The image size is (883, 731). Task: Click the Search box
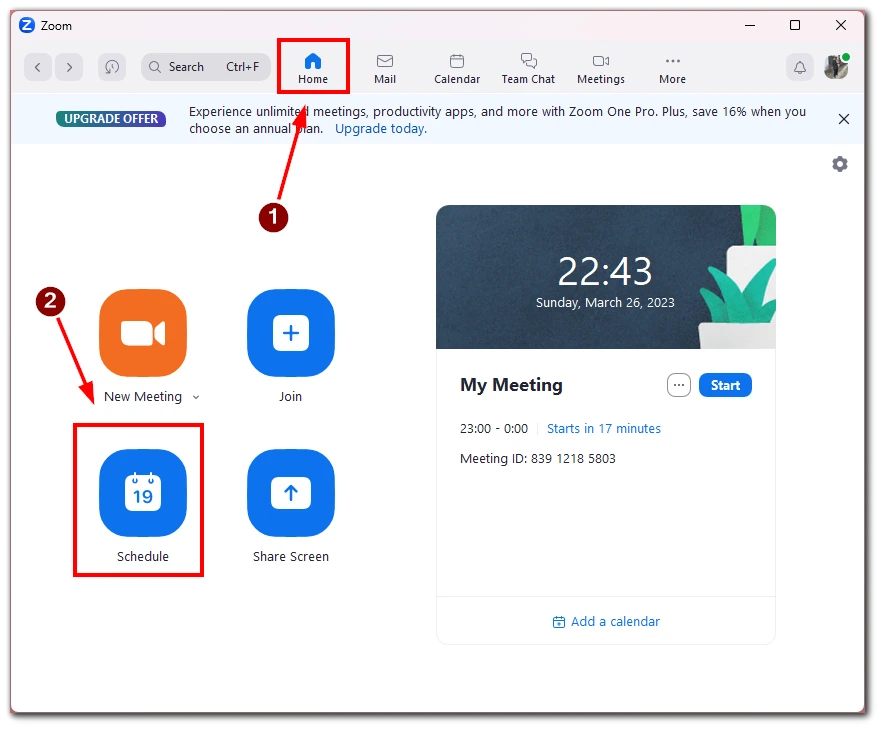[x=206, y=68]
